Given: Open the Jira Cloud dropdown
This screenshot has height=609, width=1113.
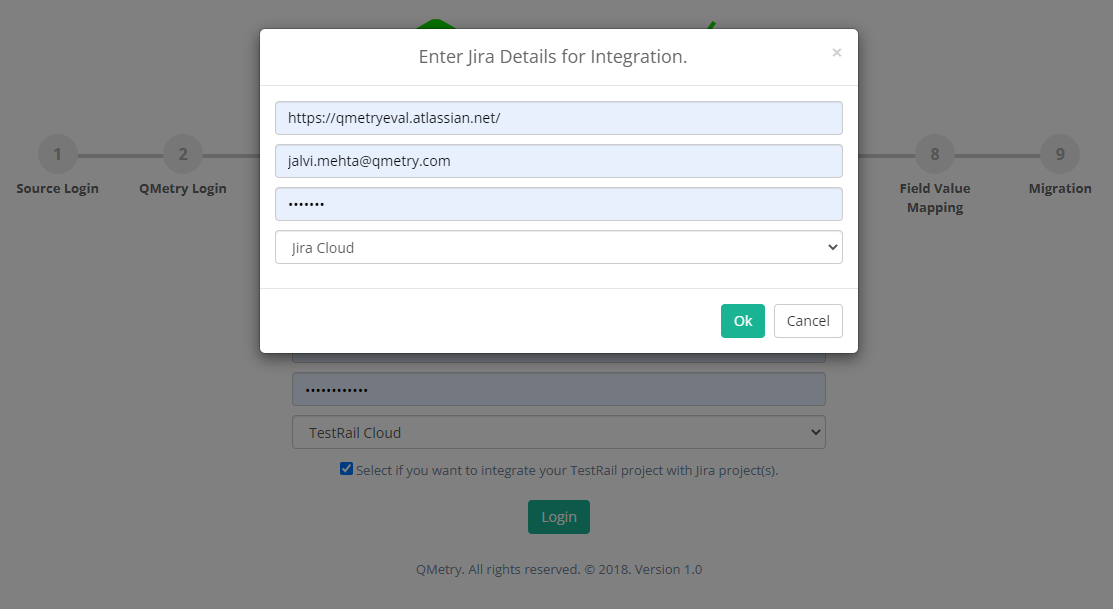Looking at the screenshot, I should pos(559,247).
